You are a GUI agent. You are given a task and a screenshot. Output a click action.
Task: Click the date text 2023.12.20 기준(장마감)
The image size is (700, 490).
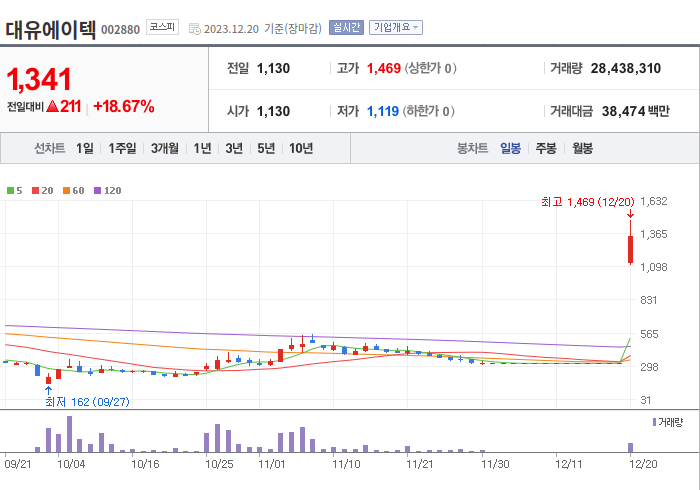(262, 29)
